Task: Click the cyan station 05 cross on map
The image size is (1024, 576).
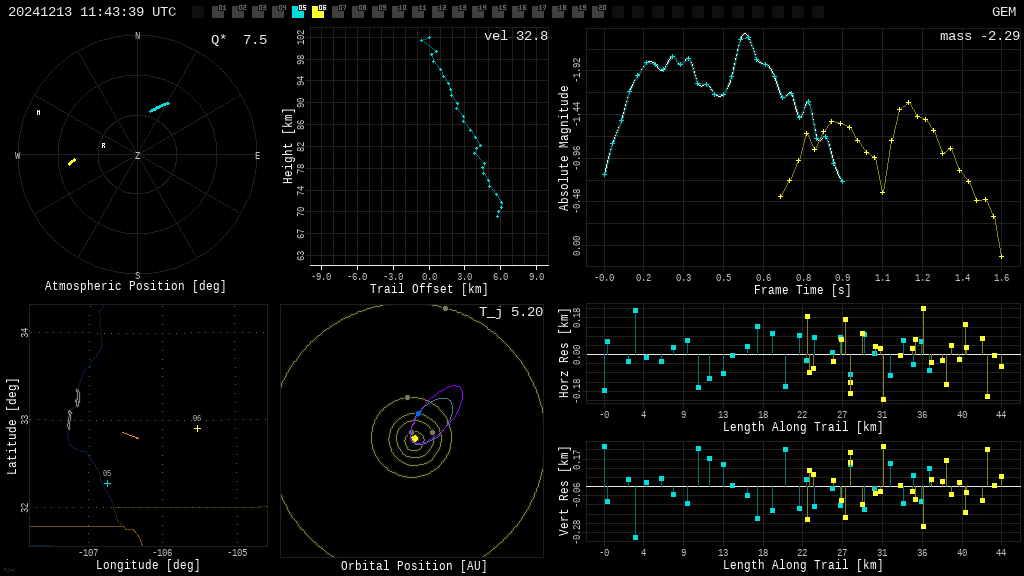Action: tap(107, 483)
